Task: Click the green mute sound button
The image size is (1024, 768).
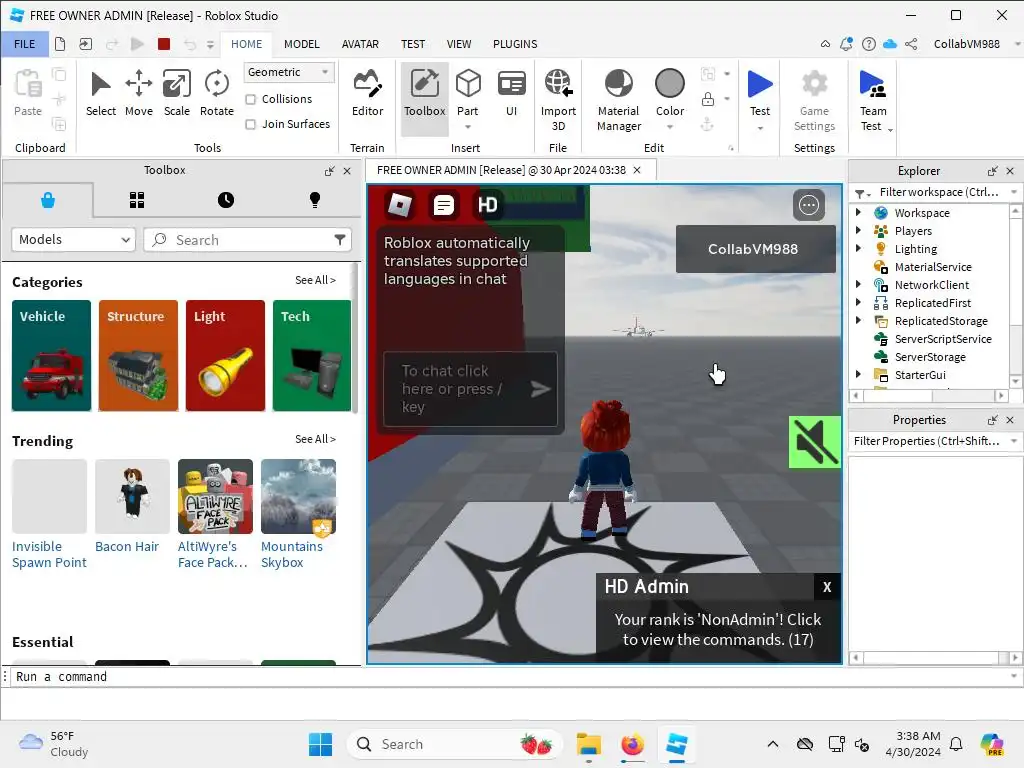Action: tap(814, 442)
